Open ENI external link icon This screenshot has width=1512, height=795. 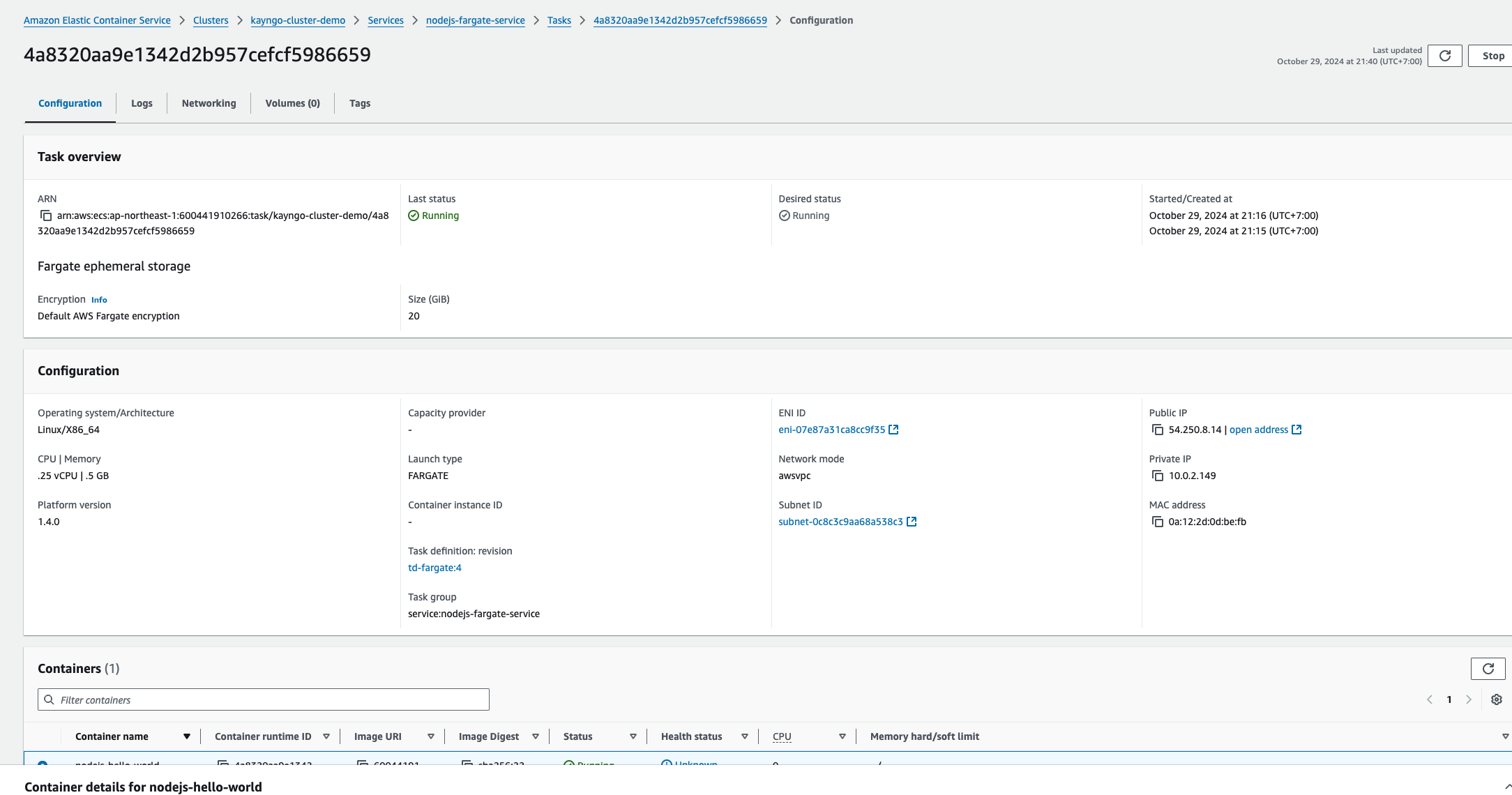(x=893, y=430)
